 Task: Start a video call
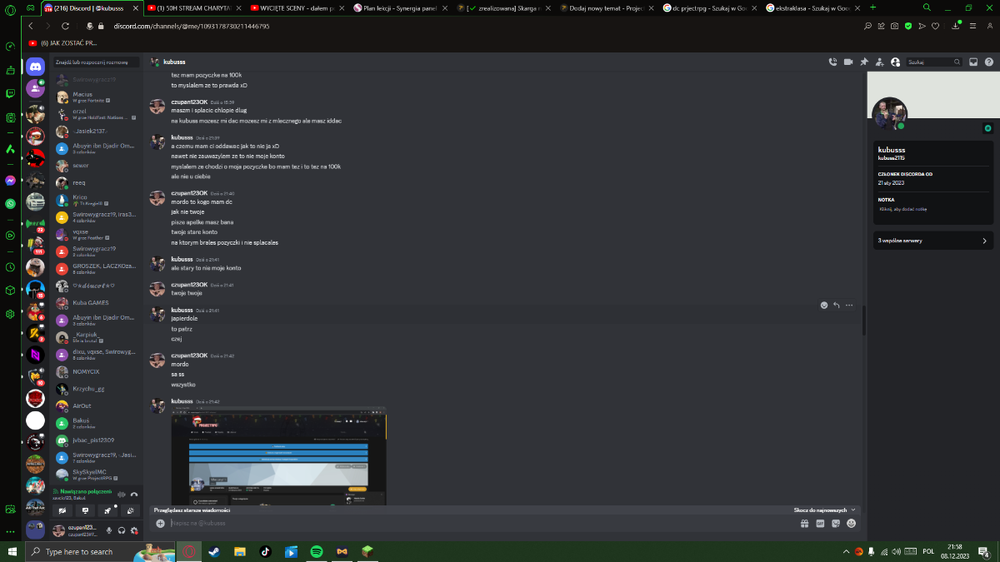pos(848,62)
